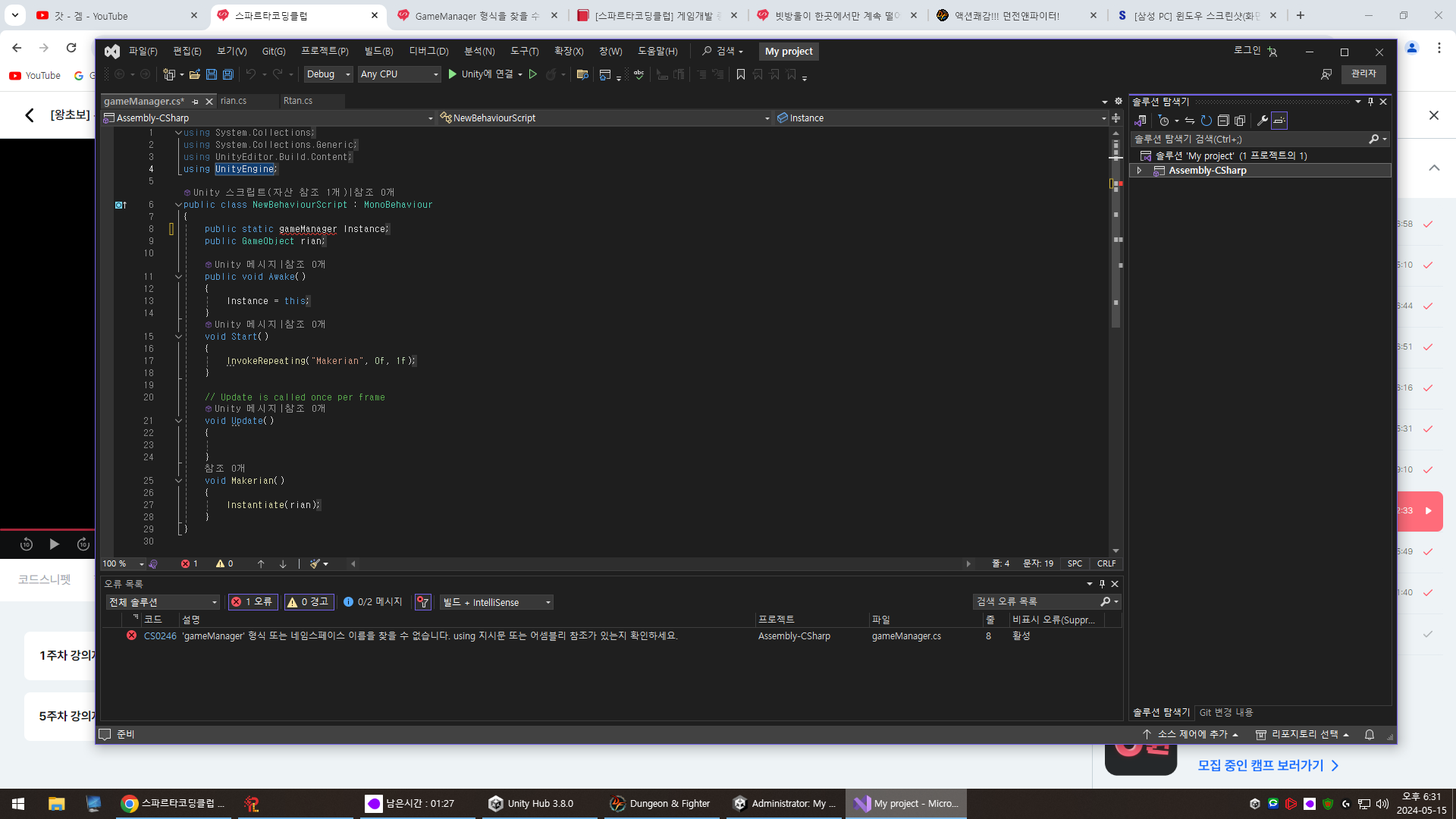Image resolution: width=1456 pixels, height=819 pixels.
Task: Open the Debug configuration dropdown
Action: coord(328,74)
